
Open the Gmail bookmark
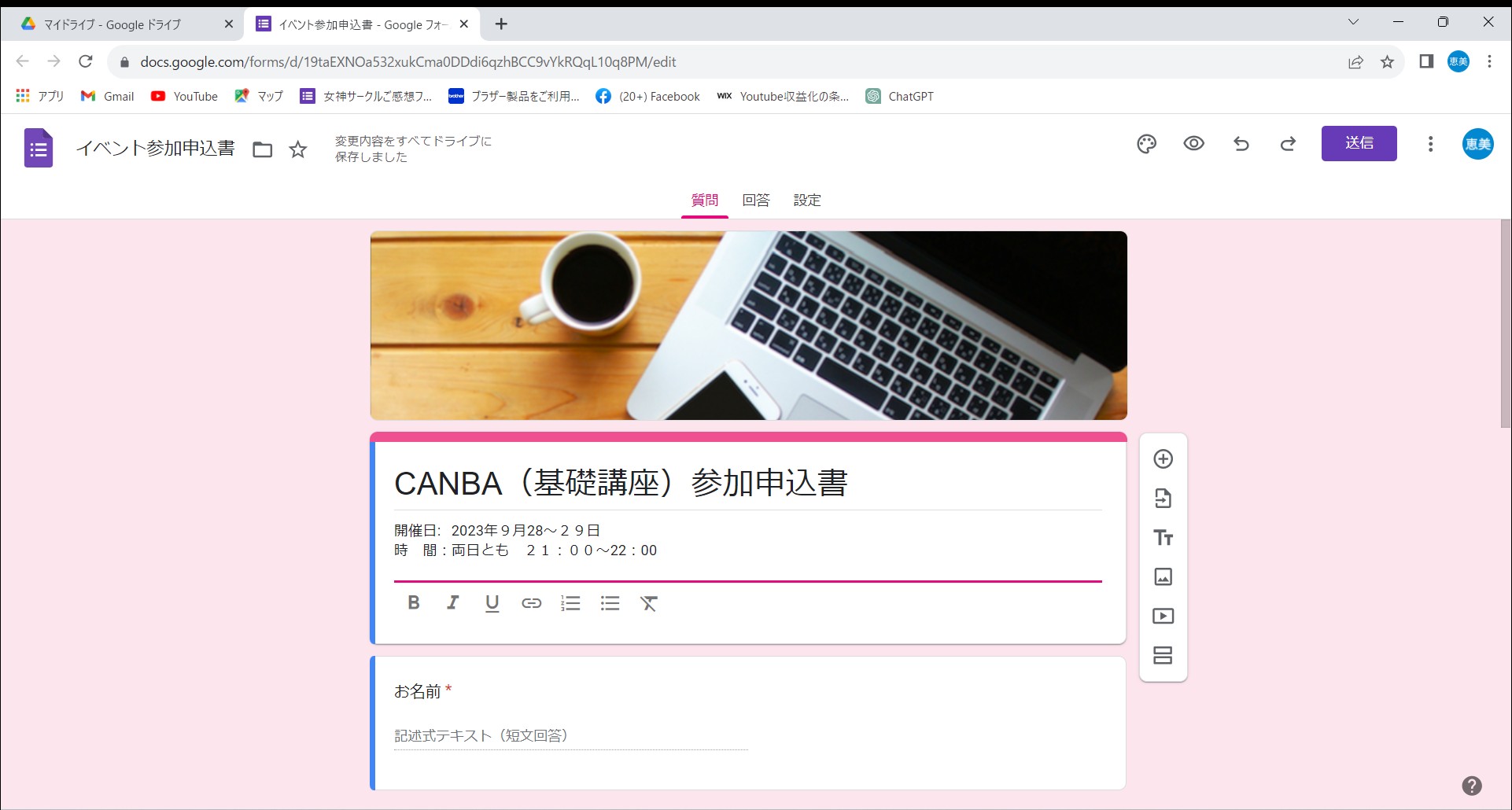[x=108, y=96]
